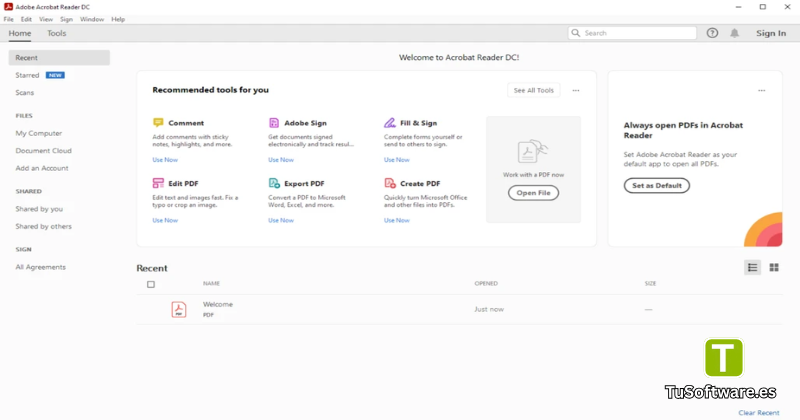
Task: Select Shared by others in sidebar
Action: pyautogui.click(x=43, y=226)
